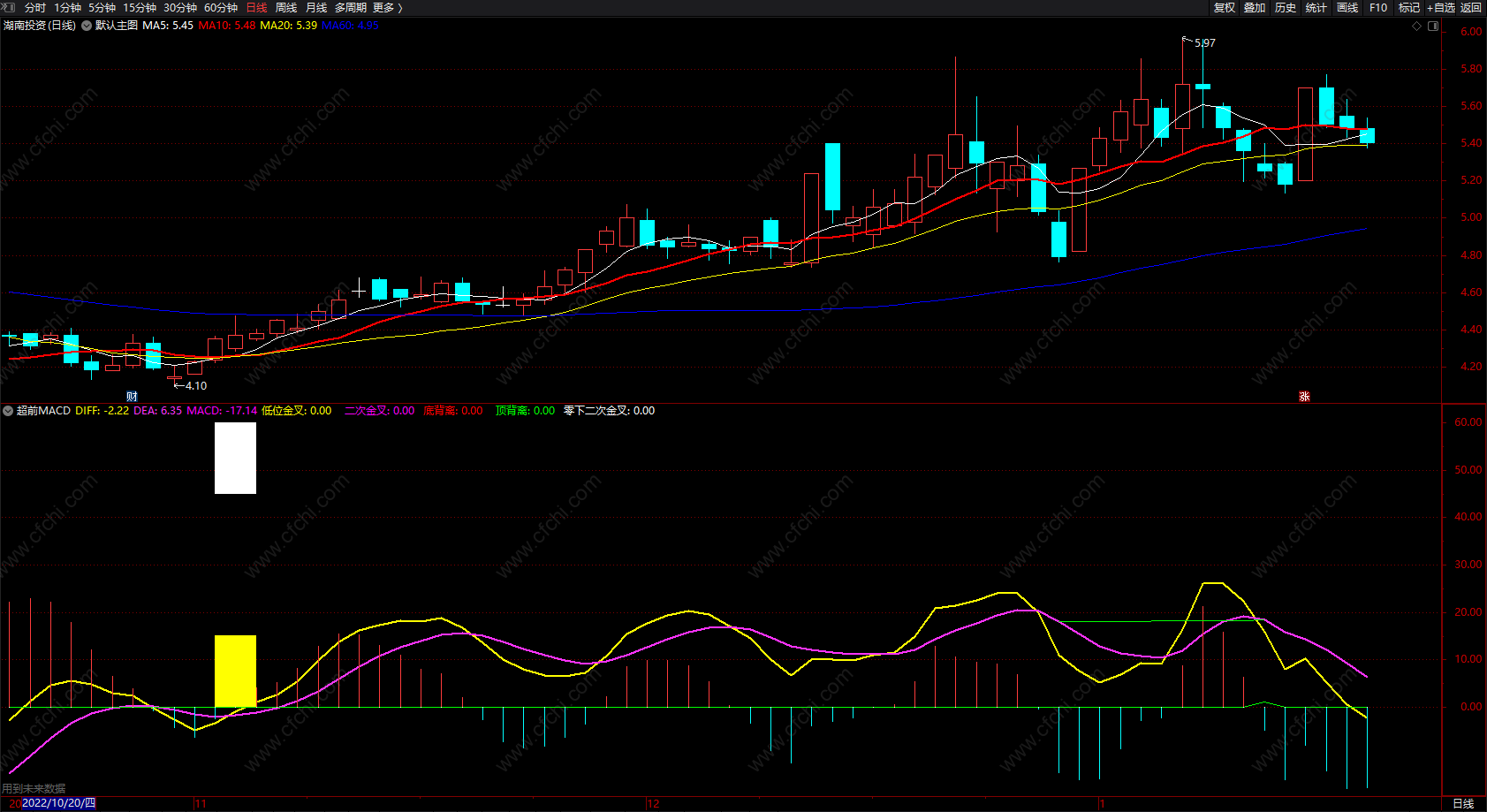Click the top-left collapse toolbar icon
Viewport: 1487px width, 812px height.
8,7
